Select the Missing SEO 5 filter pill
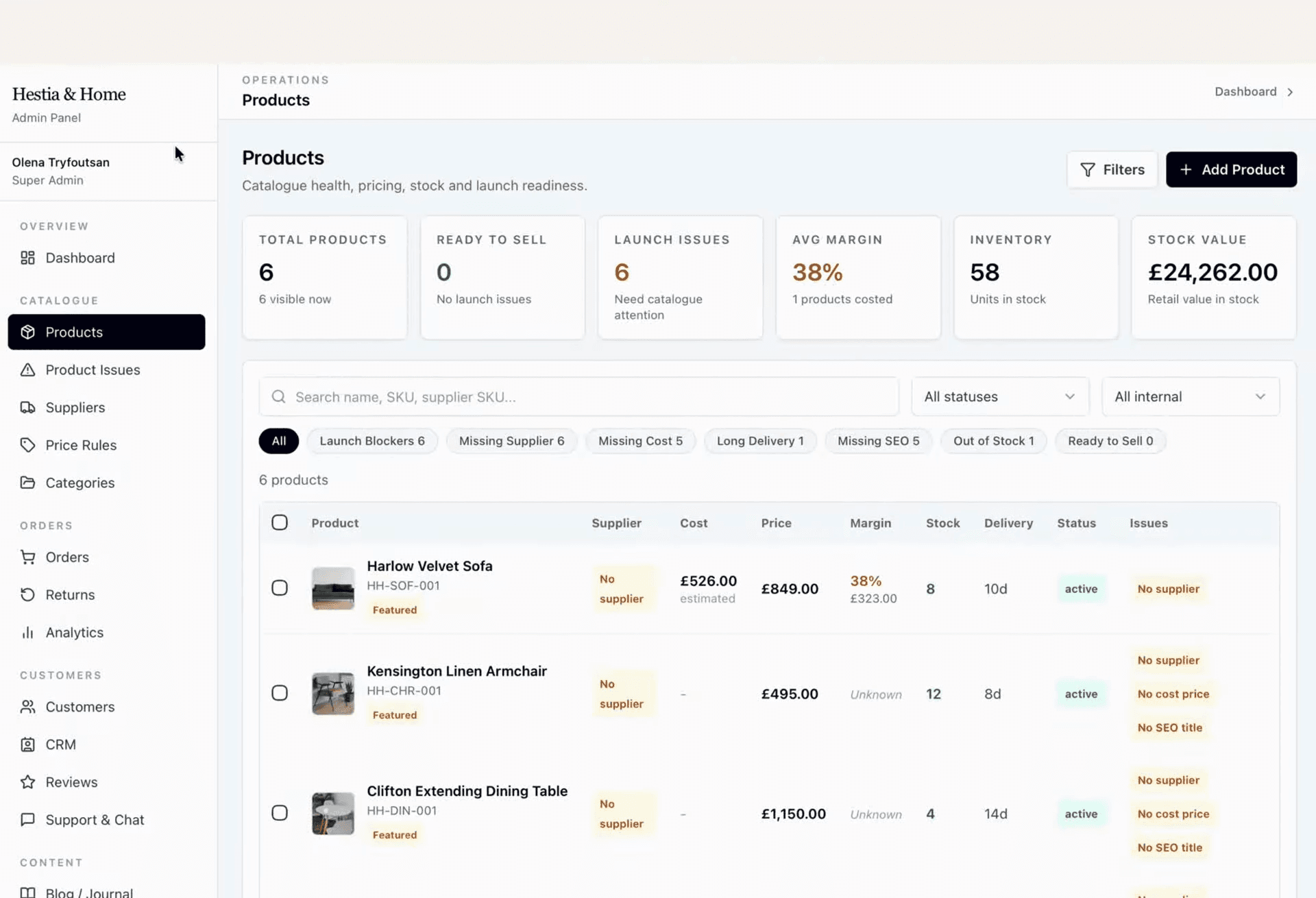 [x=879, y=441]
